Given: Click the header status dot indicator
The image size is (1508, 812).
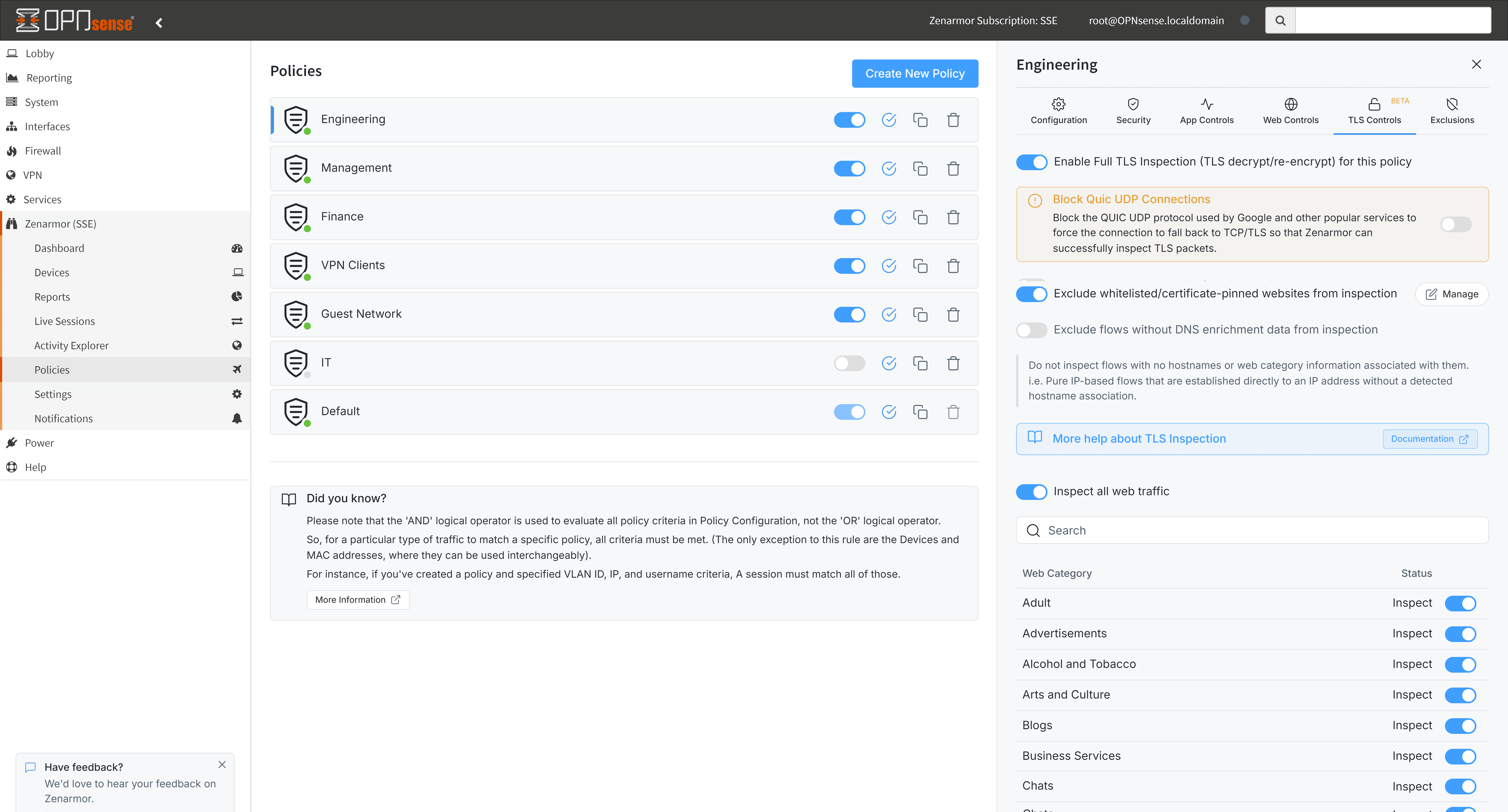Looking at the screenshot, I should pos(1245,20).
